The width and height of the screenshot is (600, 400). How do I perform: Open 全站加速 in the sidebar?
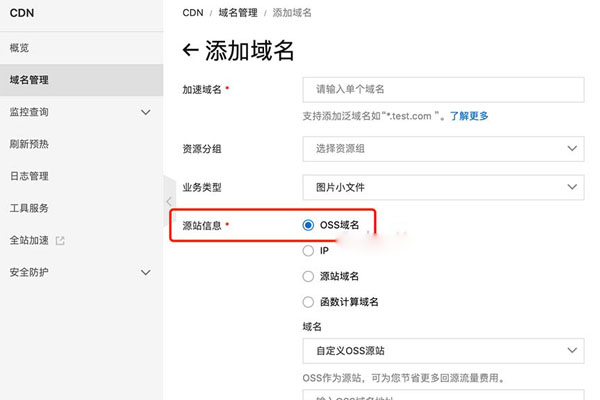[82, 240]
